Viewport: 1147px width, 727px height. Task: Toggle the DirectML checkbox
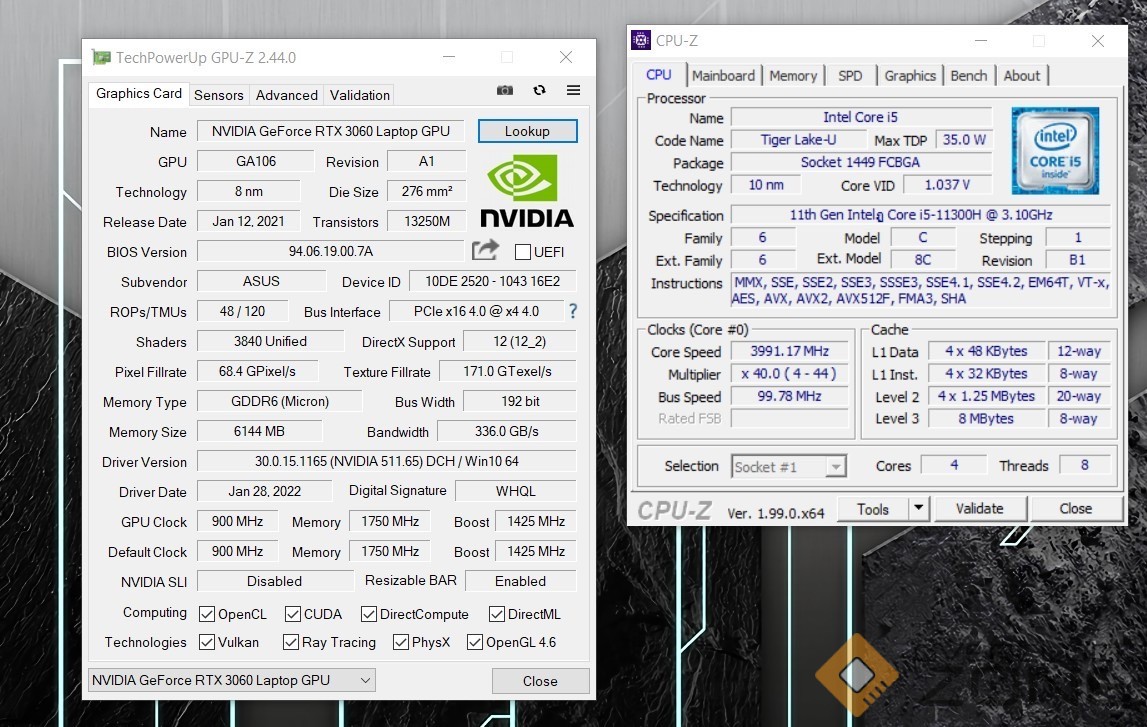497,614
